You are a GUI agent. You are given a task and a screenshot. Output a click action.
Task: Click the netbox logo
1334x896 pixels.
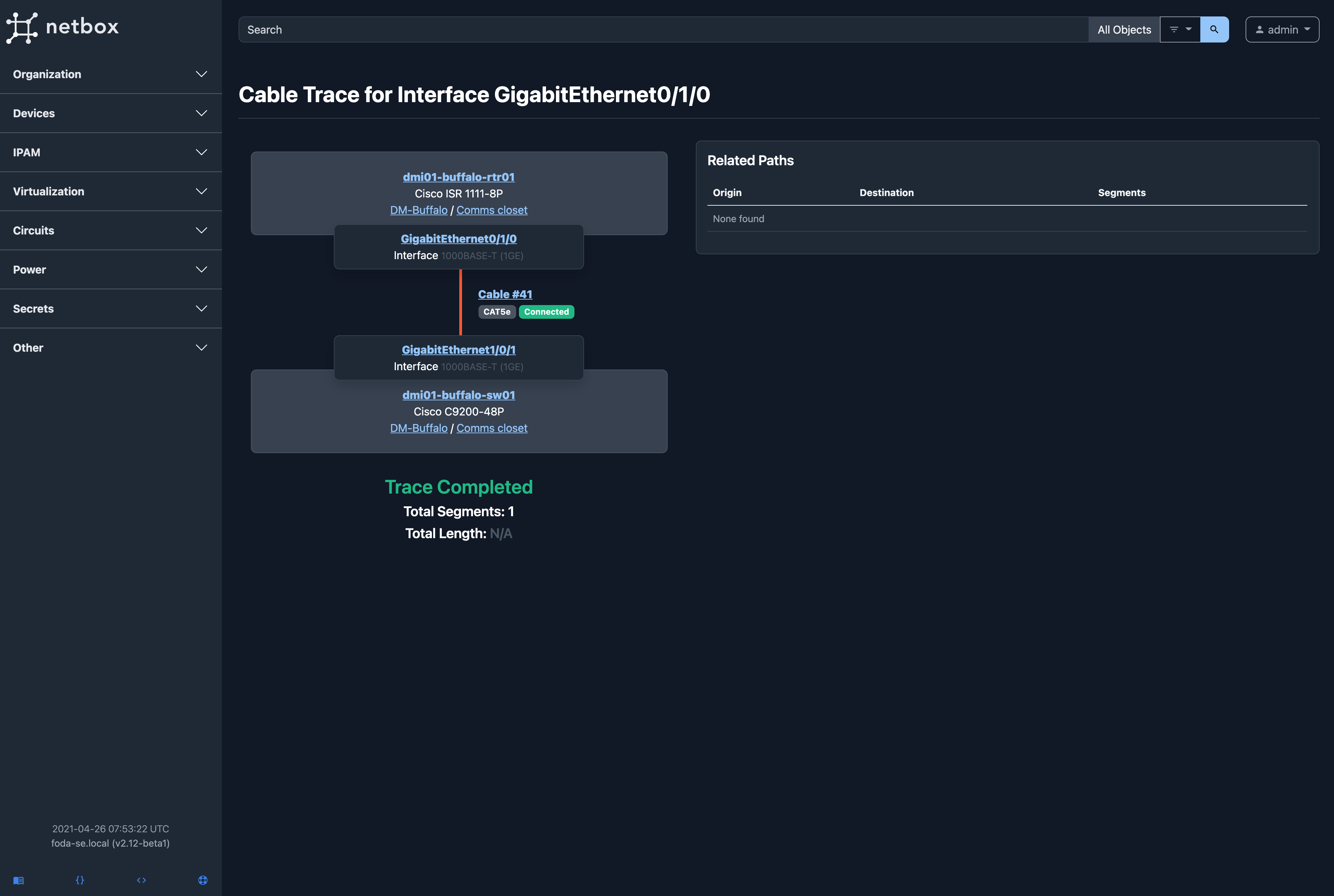point(63,27)
